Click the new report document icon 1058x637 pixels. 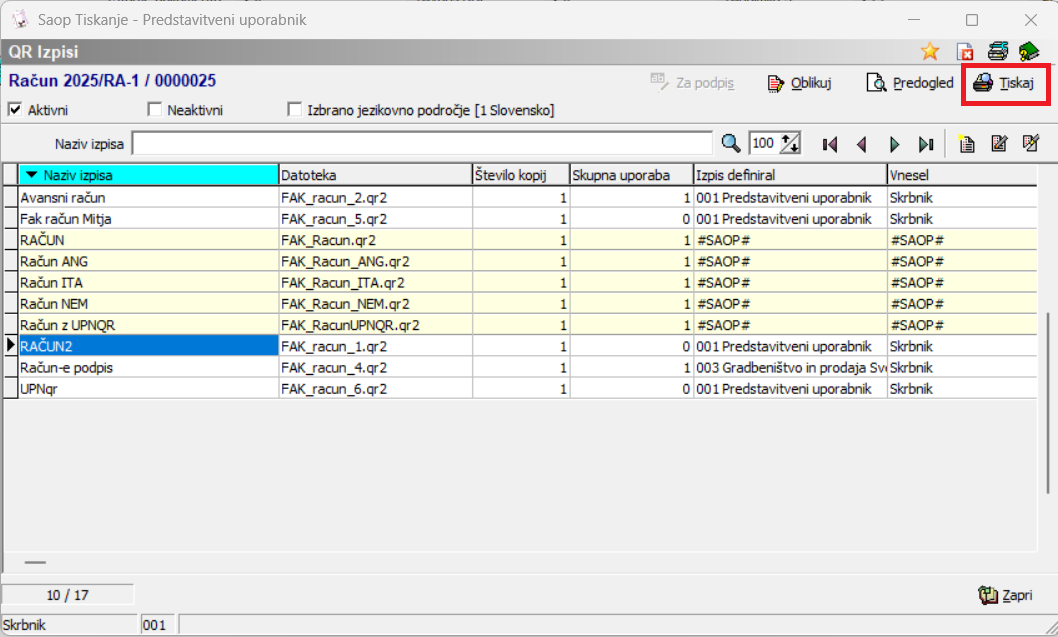click(966, 144)
